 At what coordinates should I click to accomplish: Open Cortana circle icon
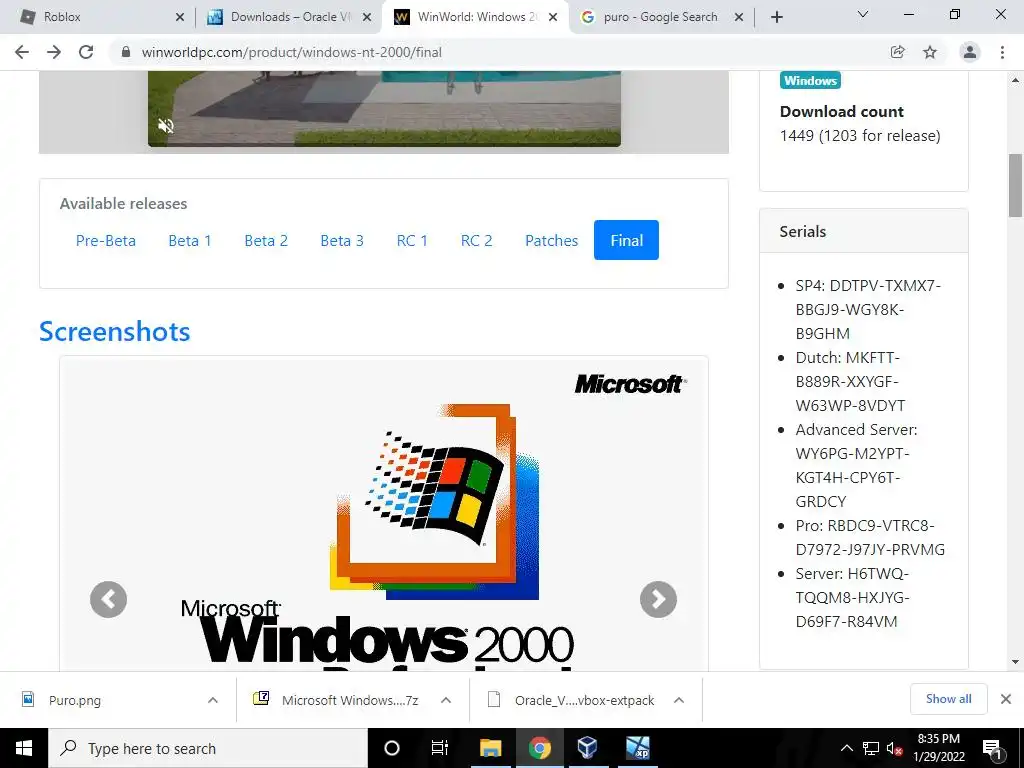[392, 748]
